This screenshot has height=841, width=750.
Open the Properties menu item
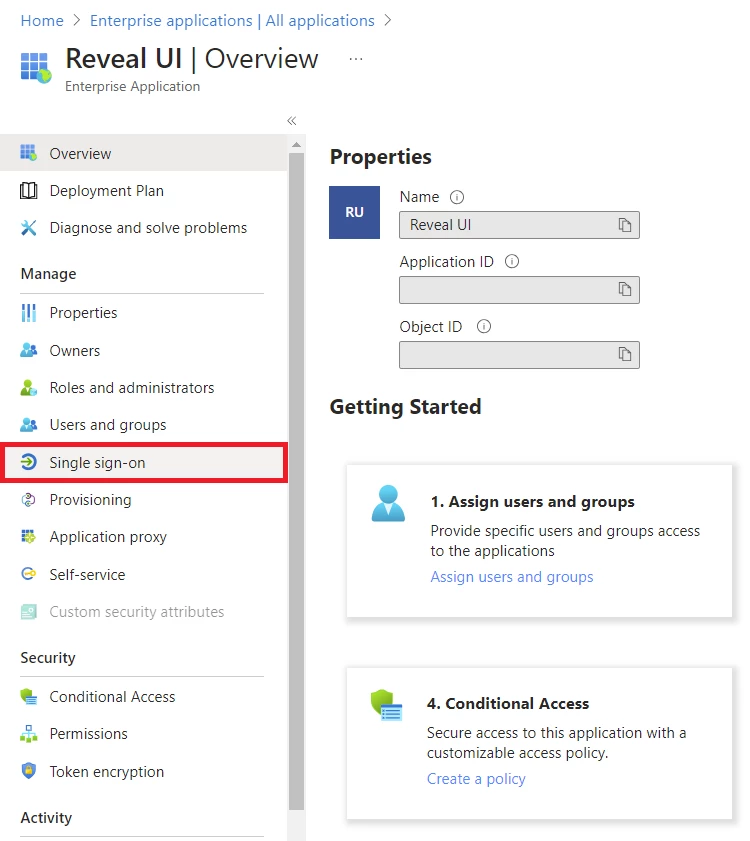tap(143, 313)
